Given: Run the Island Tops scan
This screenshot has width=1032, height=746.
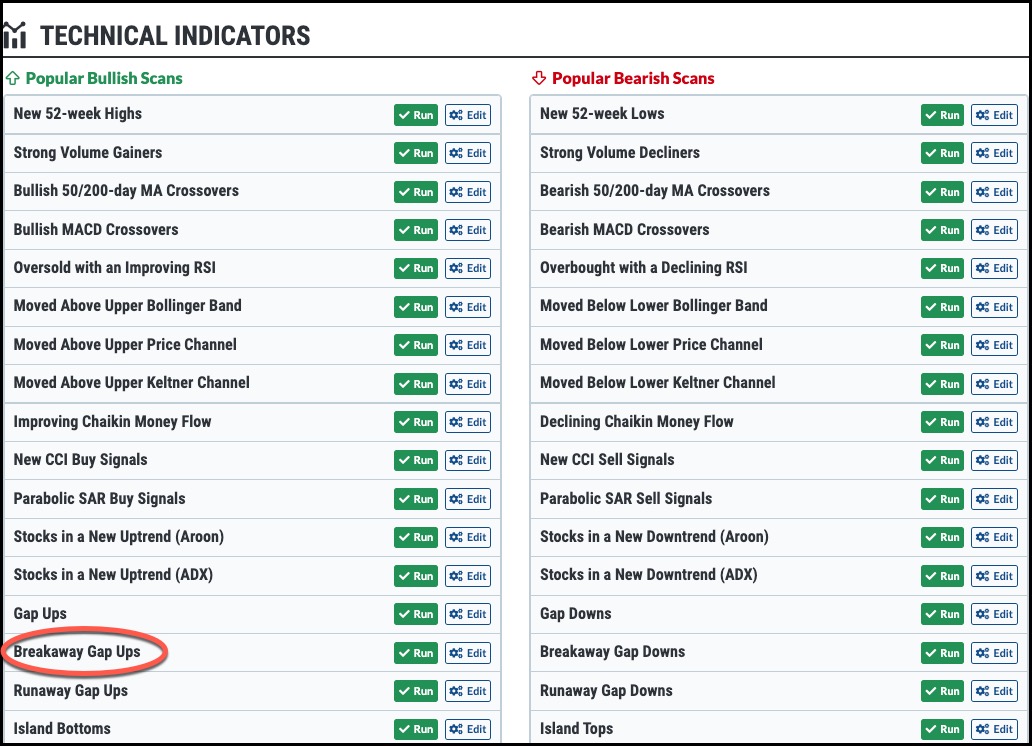Looking at the screenshot, I should point(942,729).
